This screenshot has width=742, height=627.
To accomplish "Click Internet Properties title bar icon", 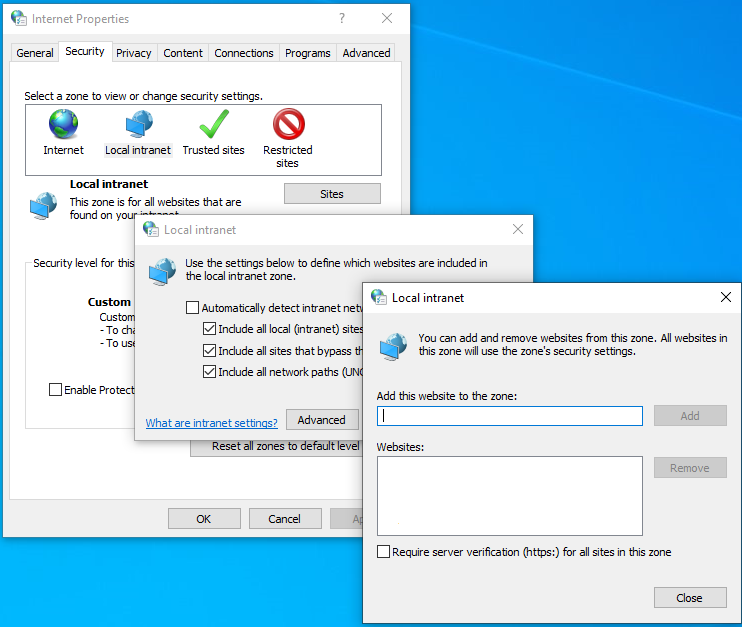I will (x=19, y=18).
